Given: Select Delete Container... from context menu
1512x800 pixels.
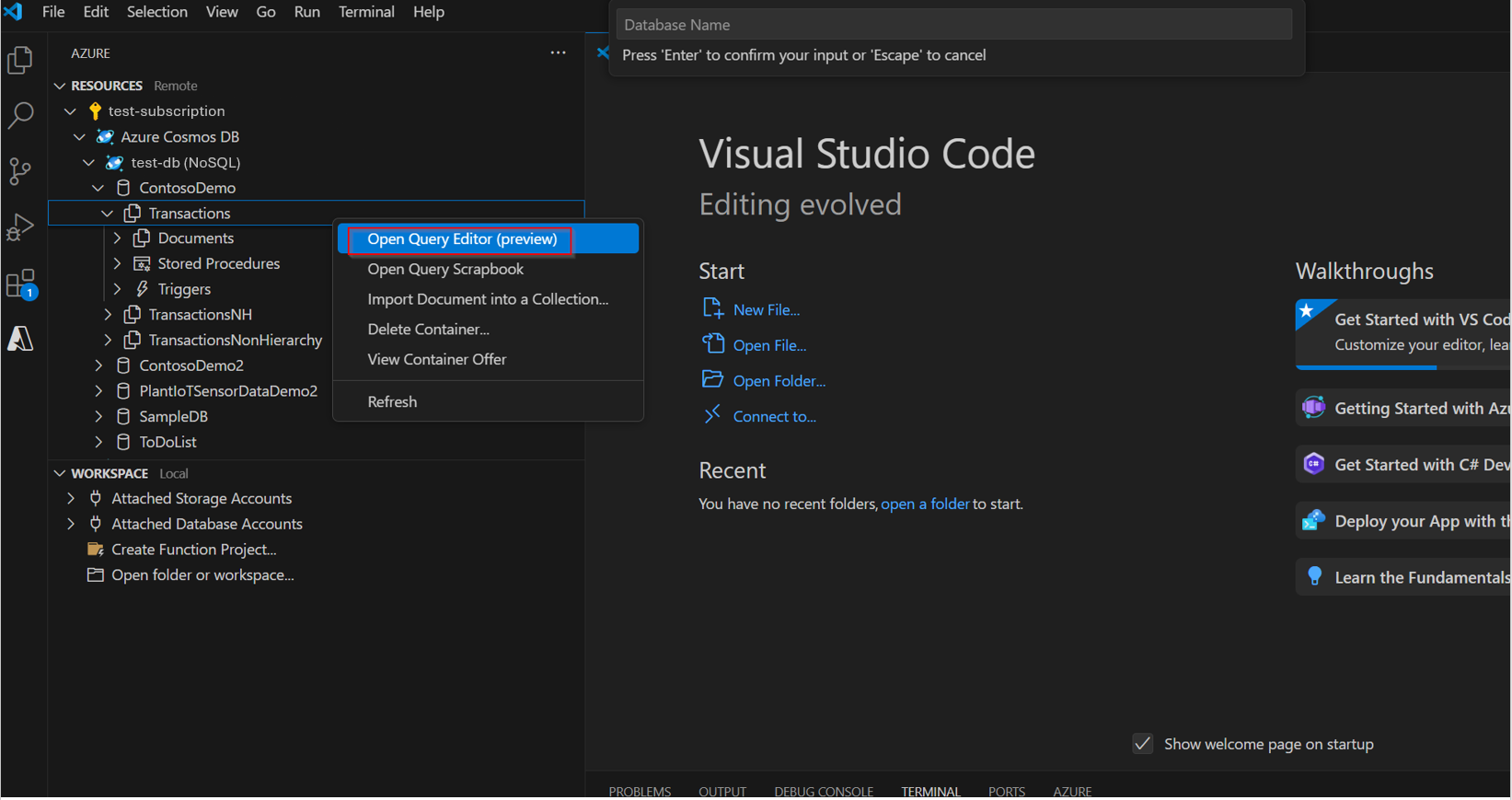Looking at the screenshot, I should pyautogui.click(x=428, y=330).
